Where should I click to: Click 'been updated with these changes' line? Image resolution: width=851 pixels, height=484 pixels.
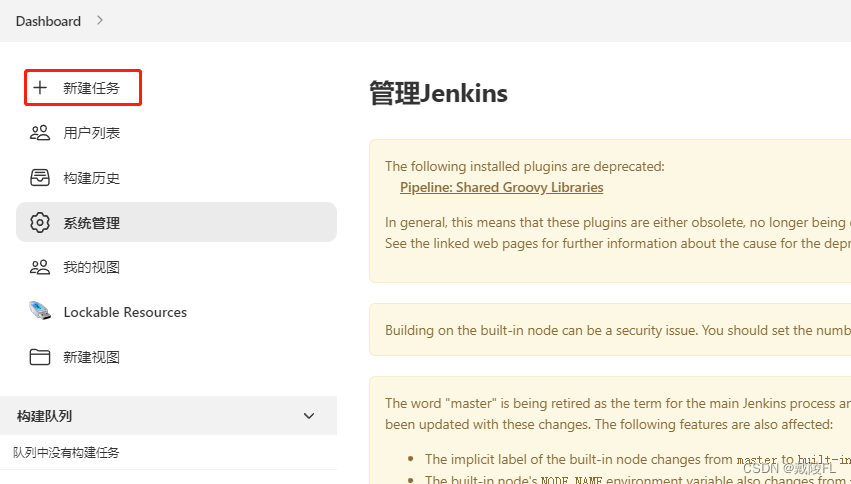609,424
